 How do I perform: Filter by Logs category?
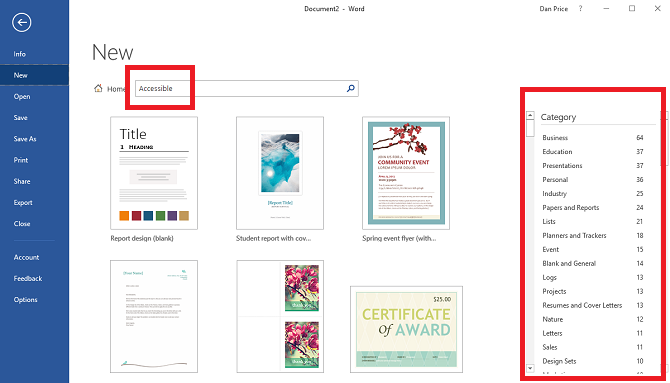[593, 277]
